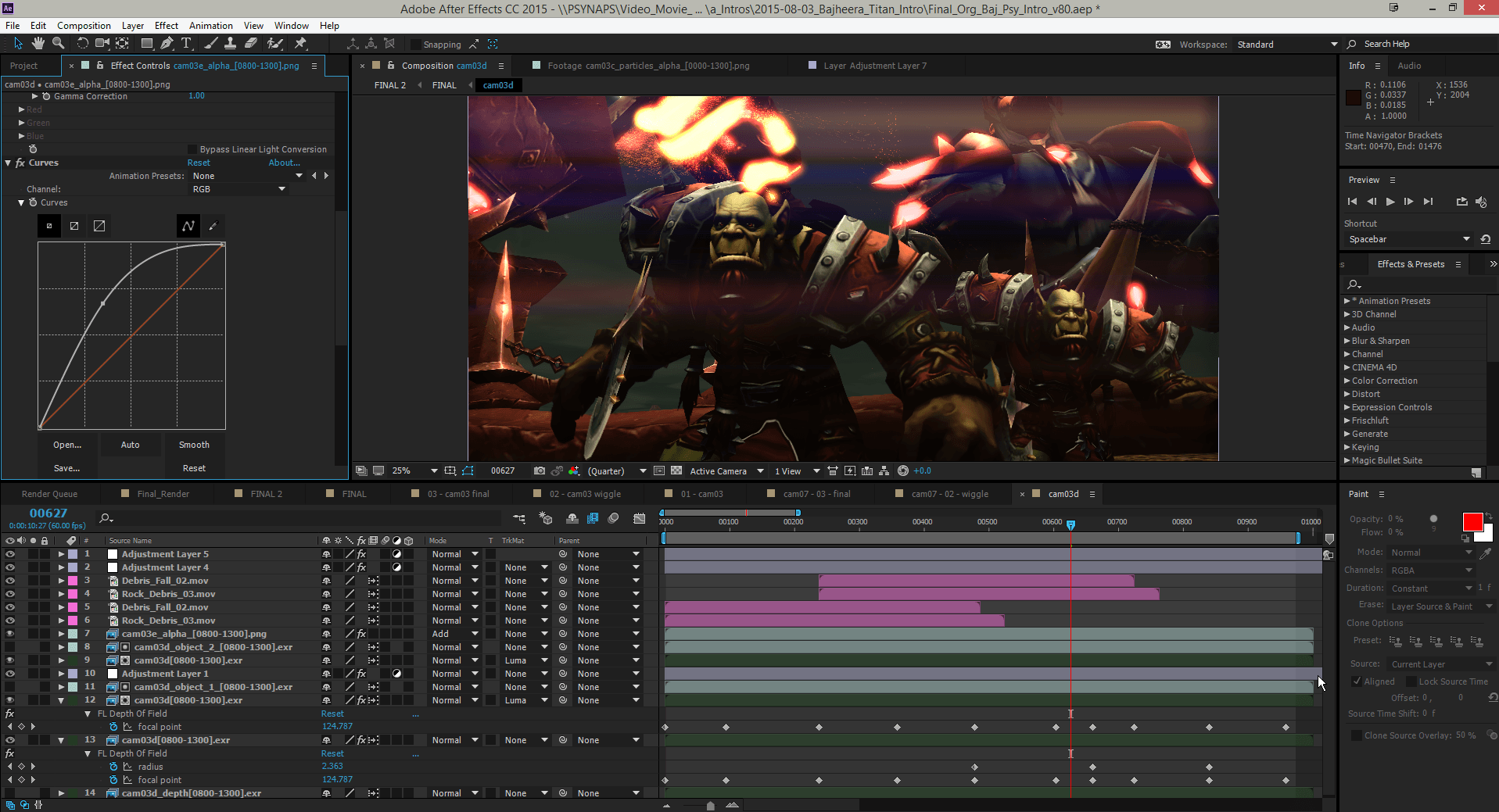Viewport: 1499px width, 812px height.
Task: Enable Motion Blur for timeline layers icon
Action: [x=614, y=518]
